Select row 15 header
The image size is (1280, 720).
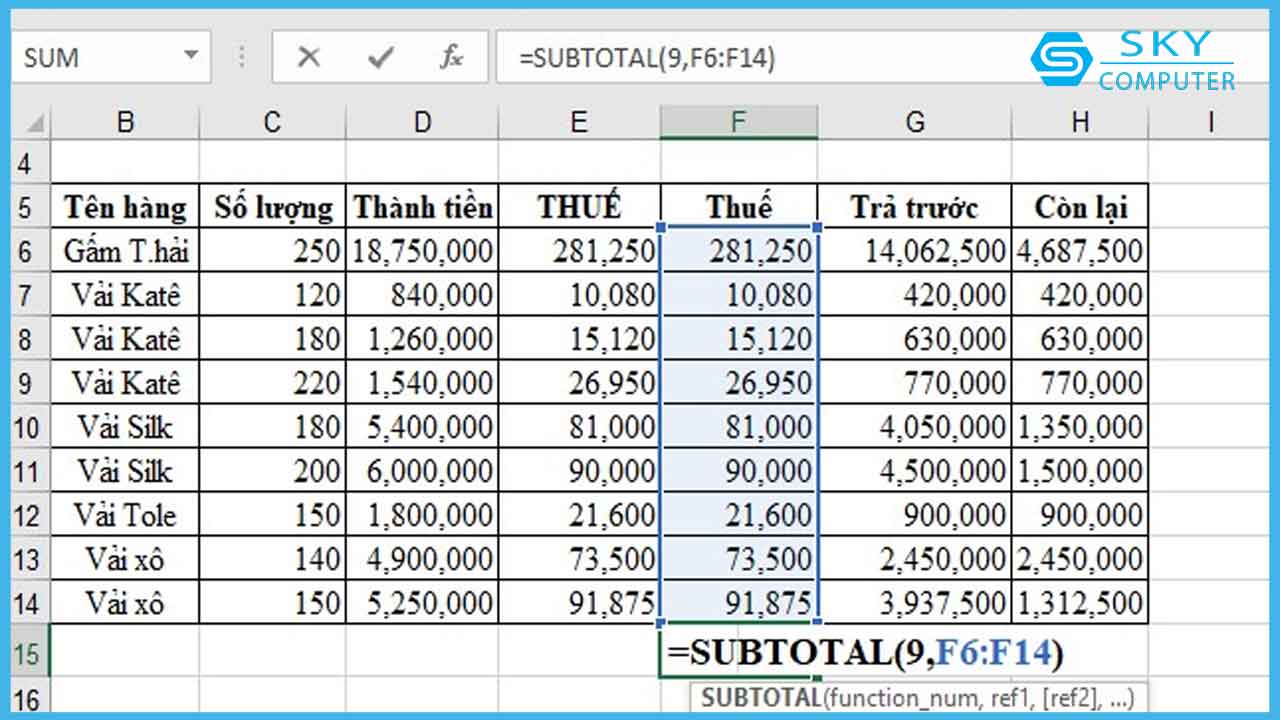click(x=30, y=651)
